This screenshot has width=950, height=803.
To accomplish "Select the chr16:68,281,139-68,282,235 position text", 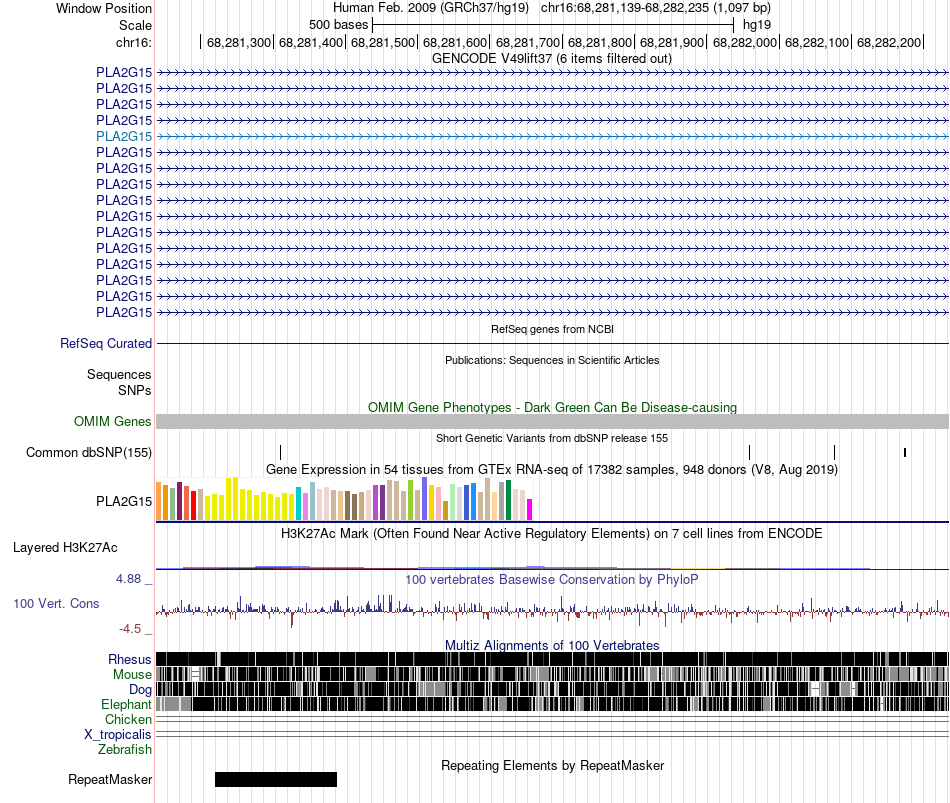I will 656,8.
